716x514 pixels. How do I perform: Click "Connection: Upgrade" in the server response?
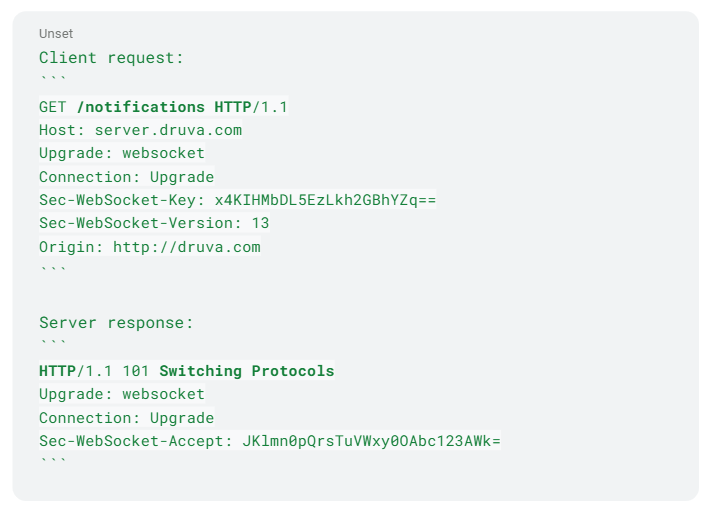pos(126,418)
